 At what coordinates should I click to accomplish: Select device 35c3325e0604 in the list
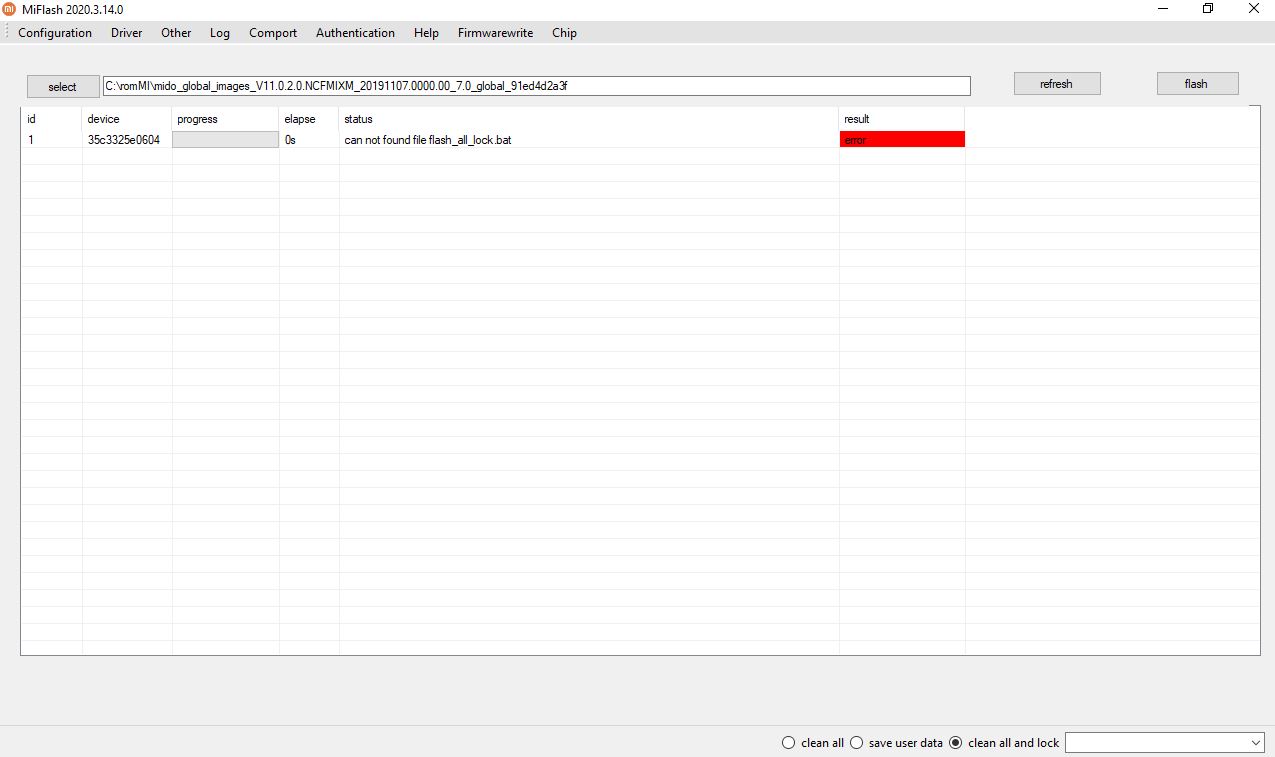click(124, 140)
